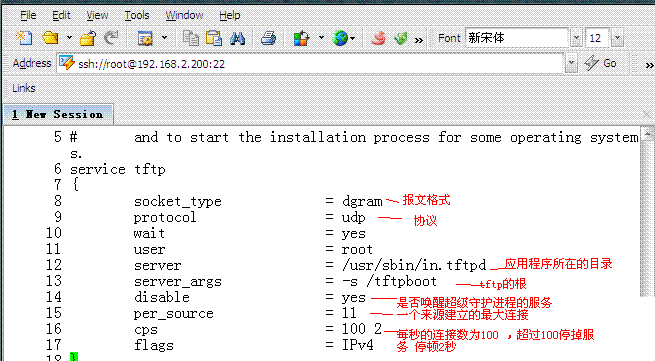Click 'wait' on line 10
This screenshot has width=655, height=361.
(x=149, y=233)
